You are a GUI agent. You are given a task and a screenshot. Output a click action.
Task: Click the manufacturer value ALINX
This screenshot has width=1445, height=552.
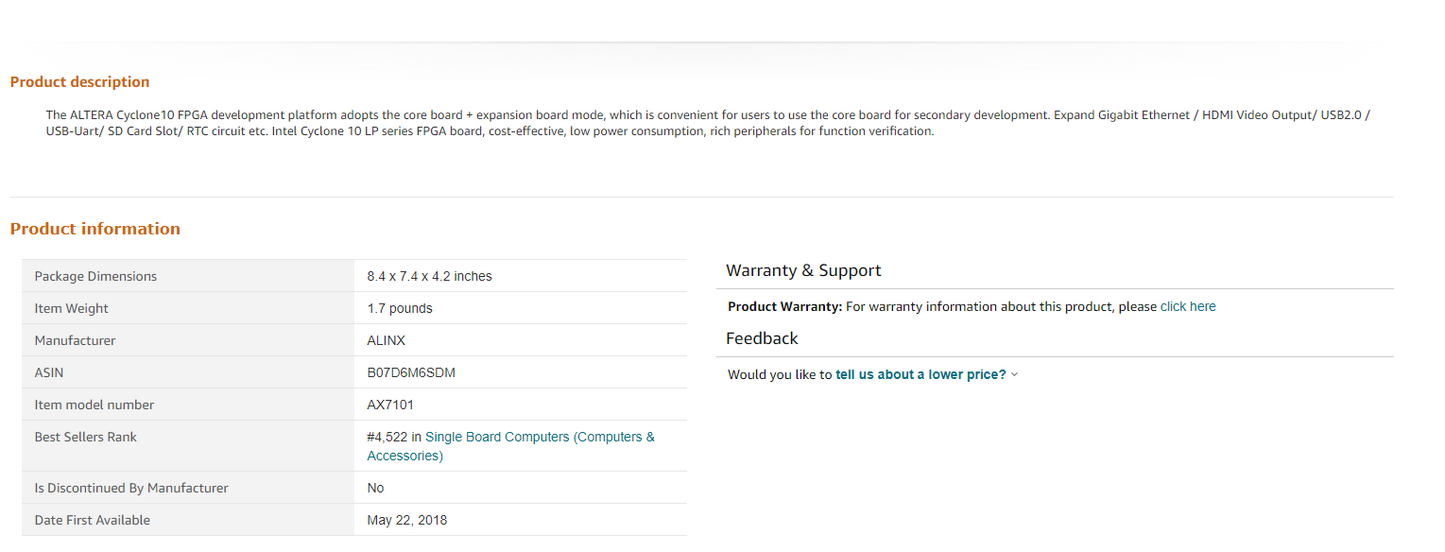tap(386, 341)
